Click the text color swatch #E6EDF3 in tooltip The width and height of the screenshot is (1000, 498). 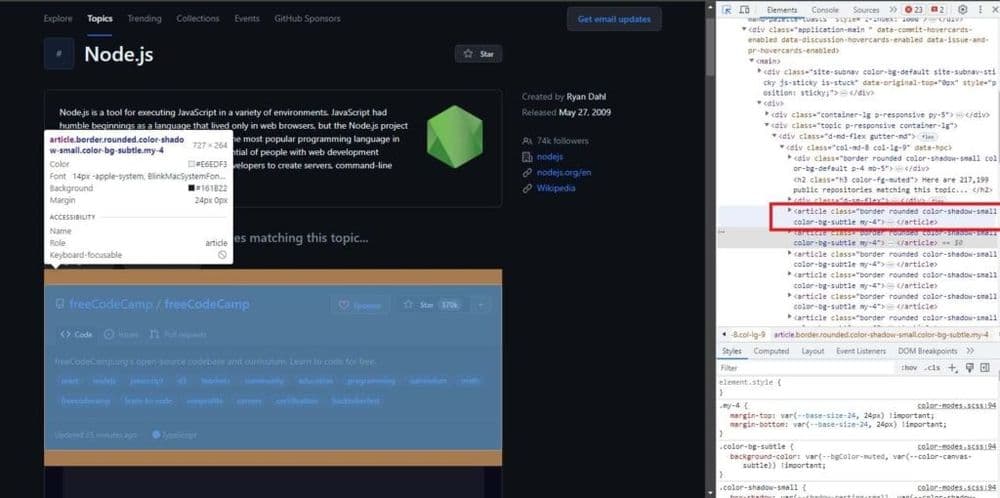[191, 165]
